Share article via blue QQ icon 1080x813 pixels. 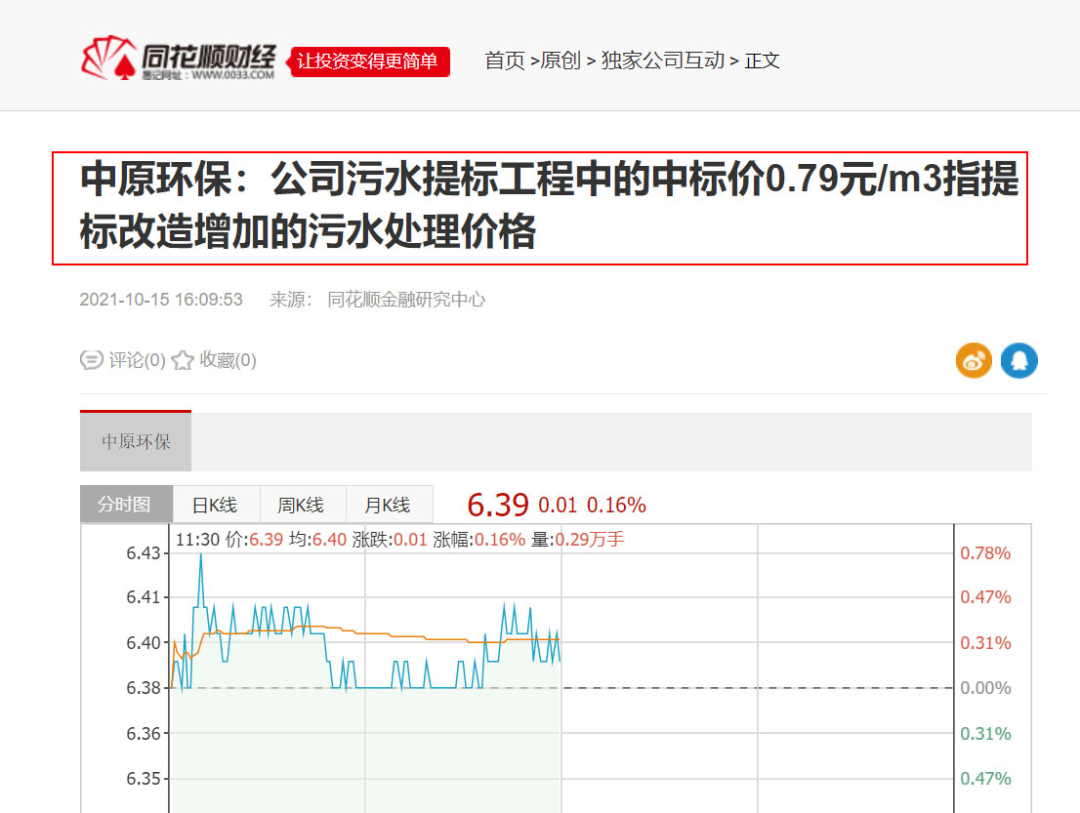pyautogui.click(x=1019, y=360)
